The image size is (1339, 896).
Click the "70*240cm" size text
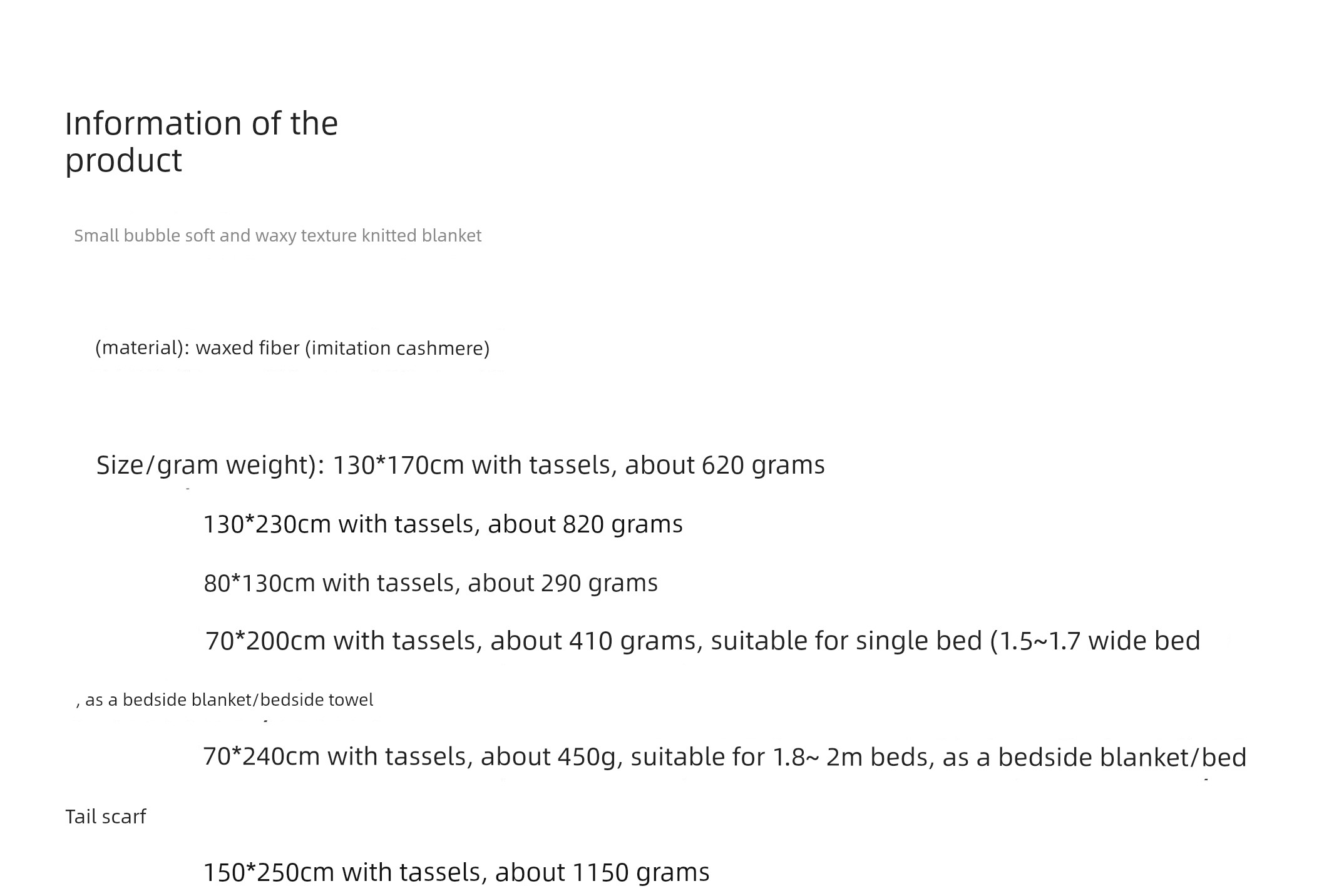tap(261, 757)
